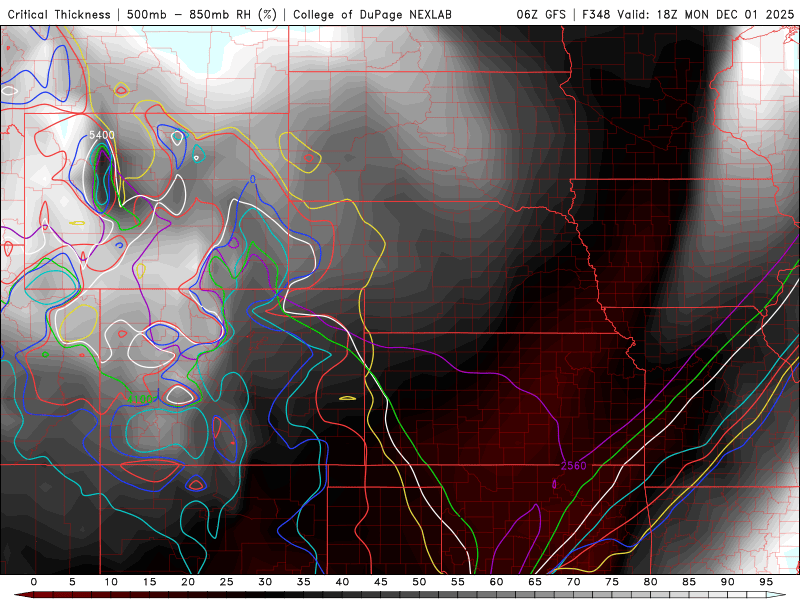Click the small blue "0" contour label
800x600 pixels.
[253, 179]
